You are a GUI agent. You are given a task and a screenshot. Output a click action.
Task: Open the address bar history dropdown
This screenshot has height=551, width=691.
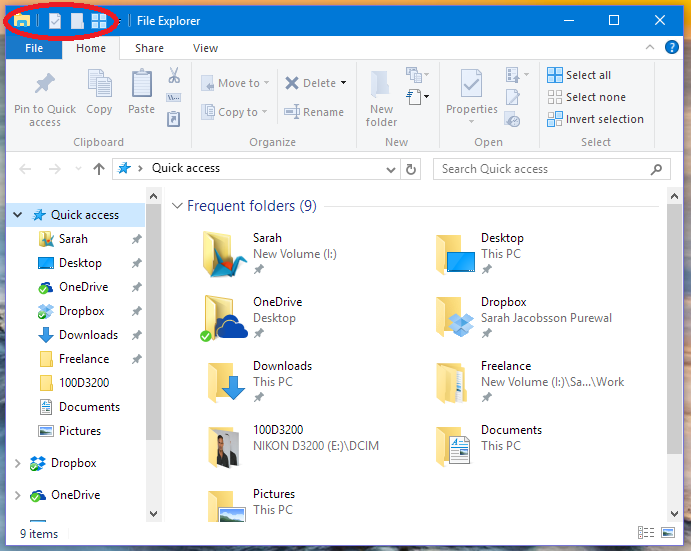pyautogui.click(x=390, y=169)
